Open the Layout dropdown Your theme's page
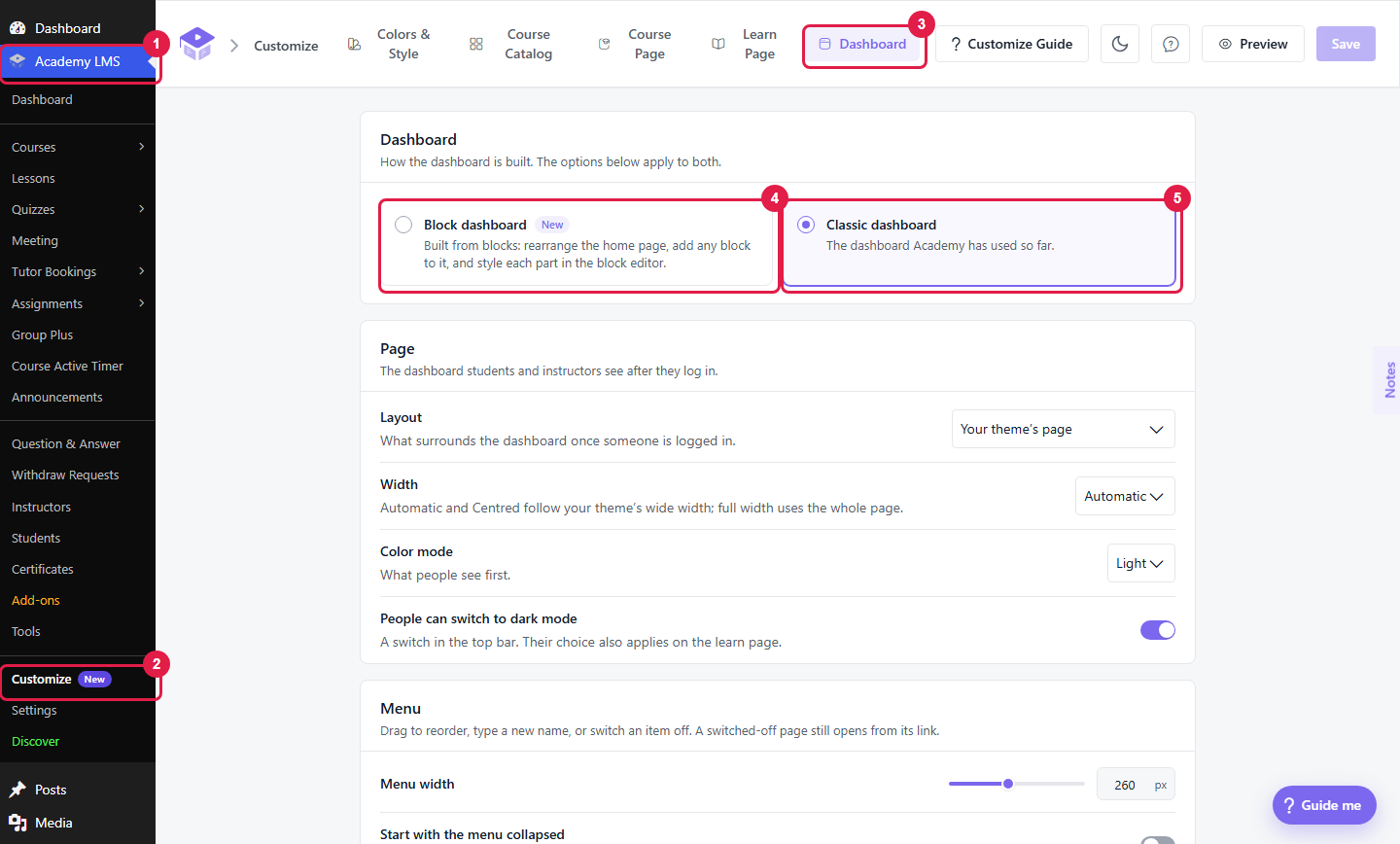This screenshot has width=1400, height=844. tap(1064, 429)
